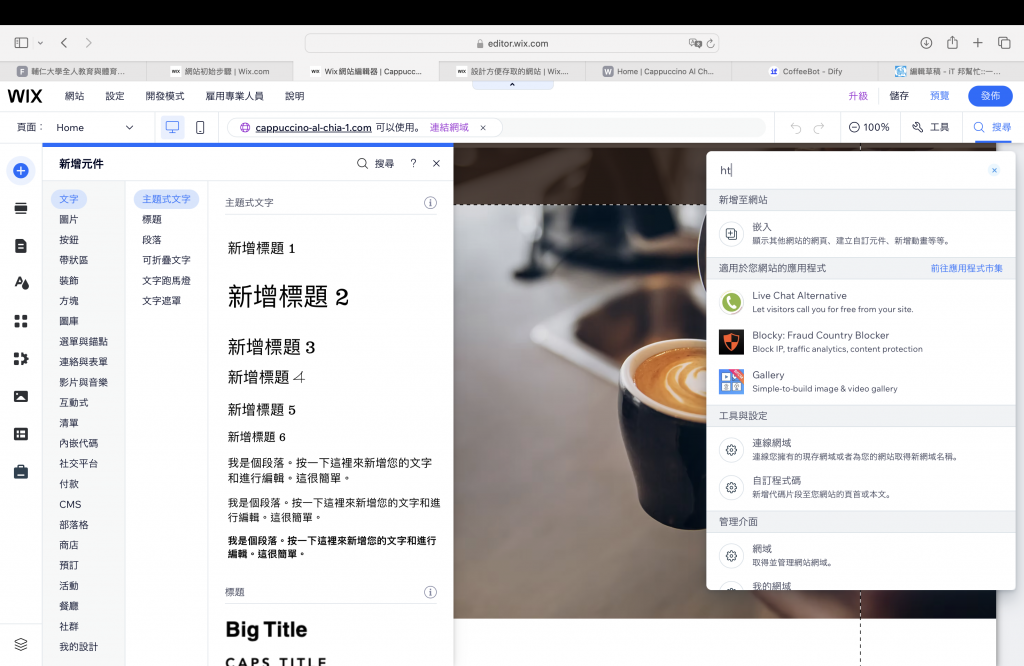Click the search input containing ht
1024x666 pixels.
point(849,170)
